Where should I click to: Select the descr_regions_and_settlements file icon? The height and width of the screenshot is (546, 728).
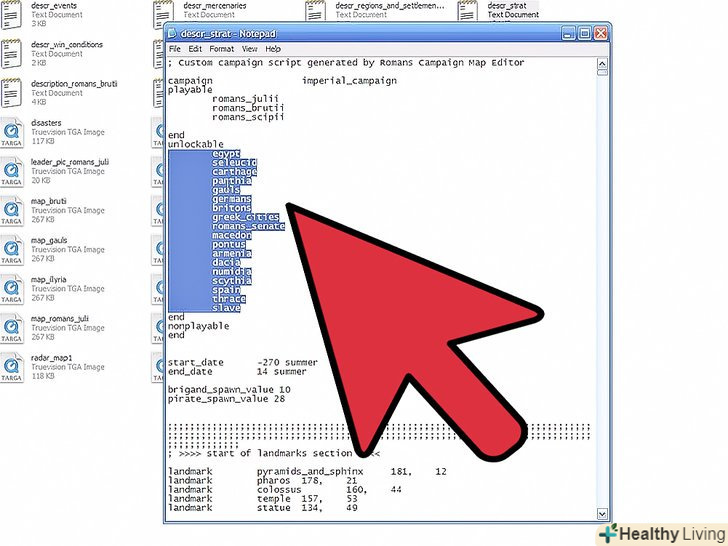316,11
